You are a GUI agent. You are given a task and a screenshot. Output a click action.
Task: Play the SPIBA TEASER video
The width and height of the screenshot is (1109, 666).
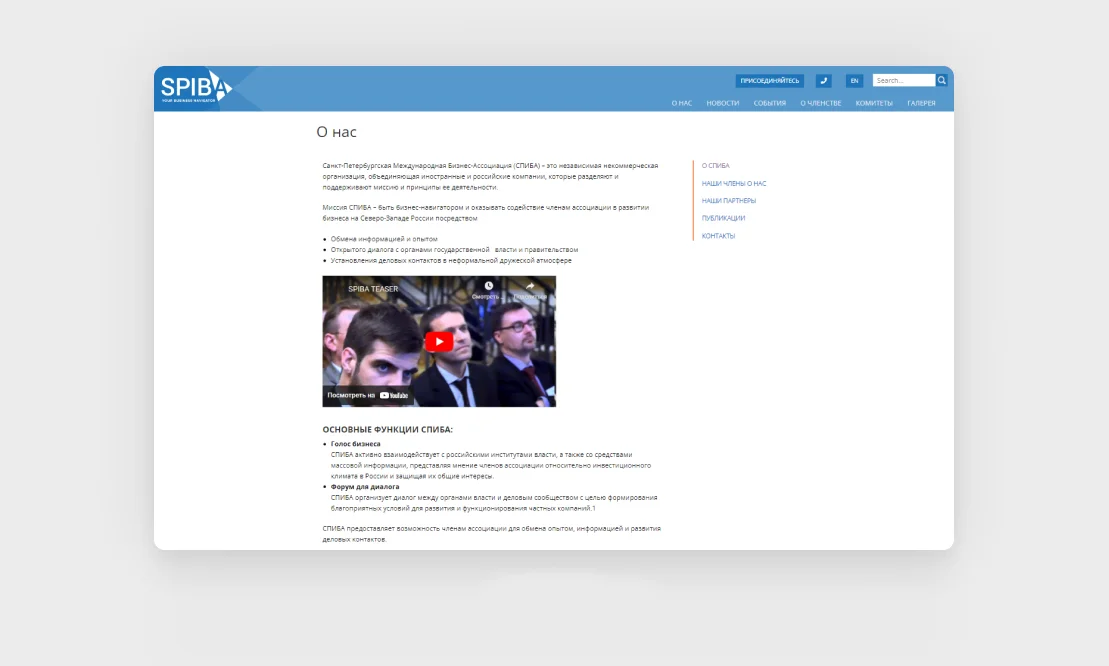(x=439, y=341)
